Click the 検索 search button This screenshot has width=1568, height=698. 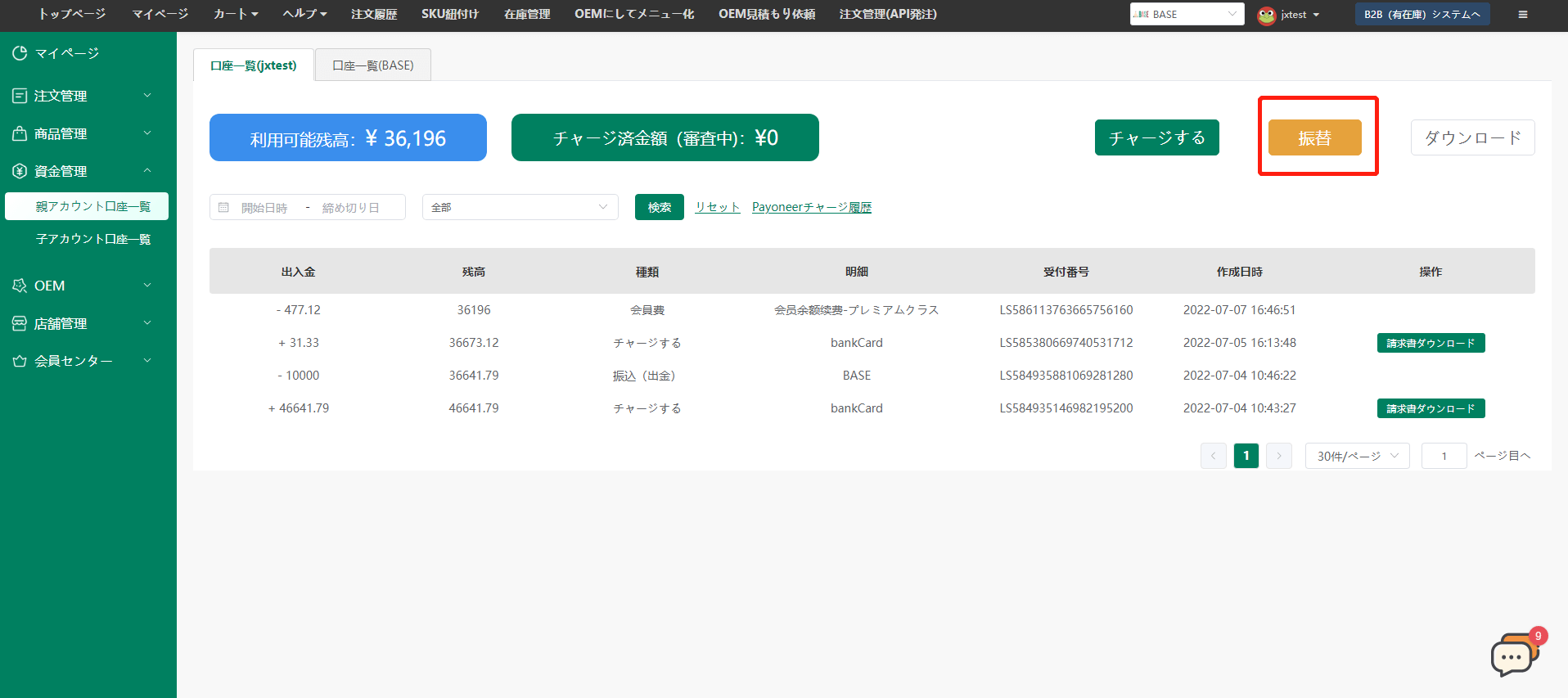660,207
